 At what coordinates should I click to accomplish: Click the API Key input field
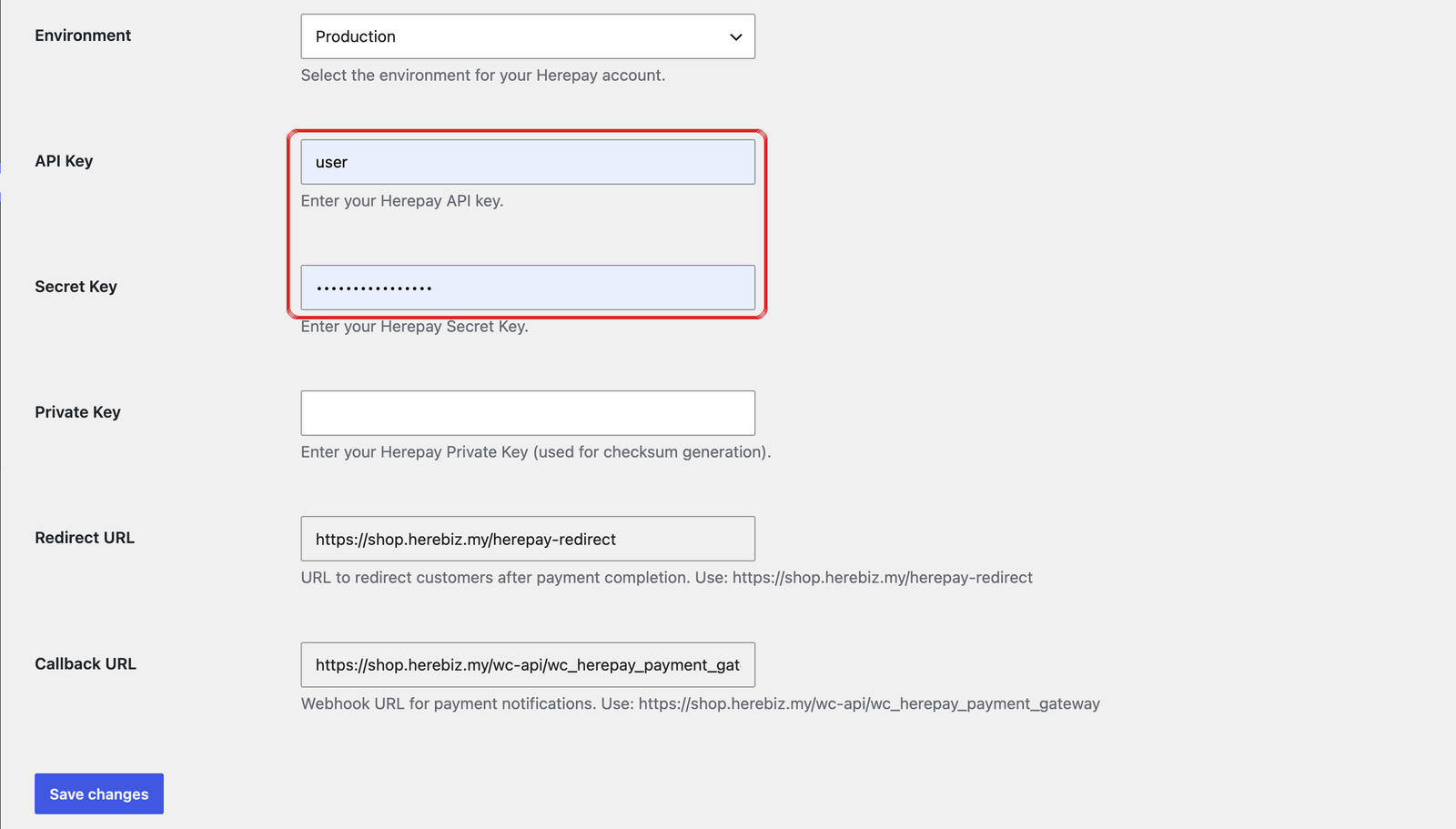click(528, 162)
